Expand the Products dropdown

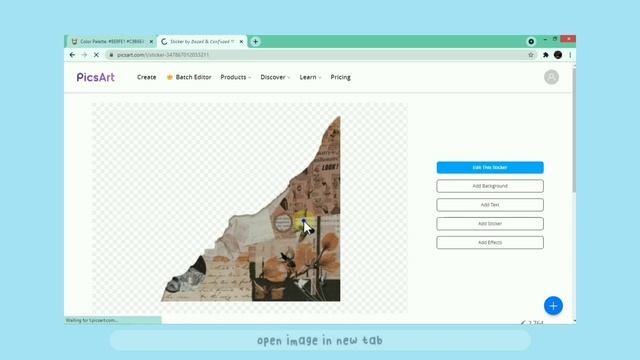236,77
